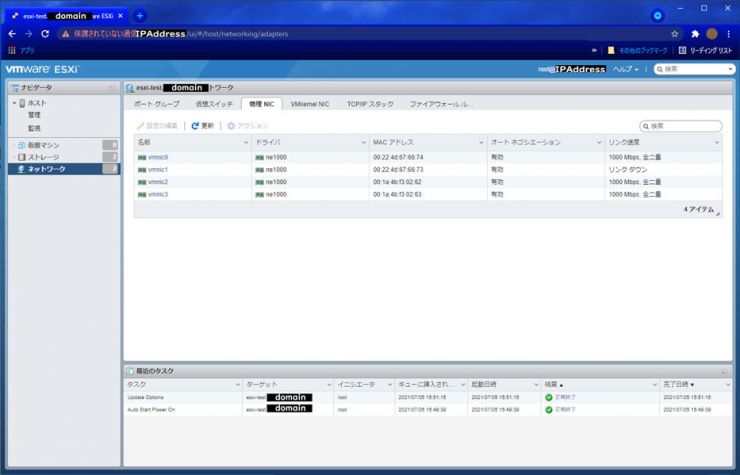Viewport: 740px width, 475px height.
Task: Bookmark this page with the star icon
Action: coord(674,34)
